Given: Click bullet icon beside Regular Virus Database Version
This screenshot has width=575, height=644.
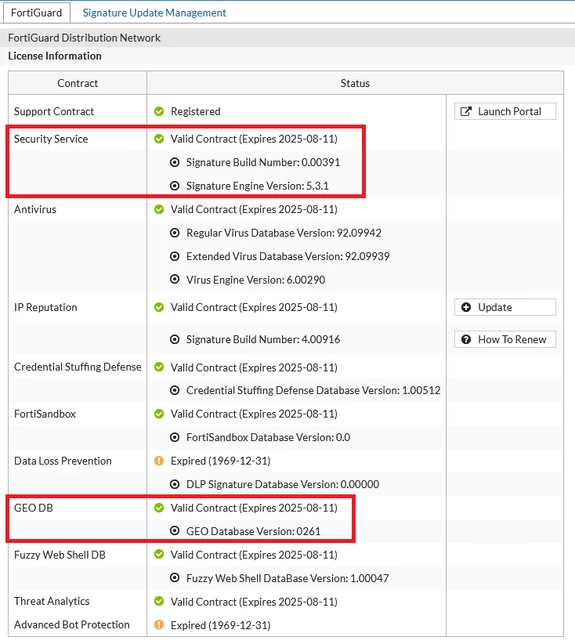Looking at the screenshot, I should point(175,233).
